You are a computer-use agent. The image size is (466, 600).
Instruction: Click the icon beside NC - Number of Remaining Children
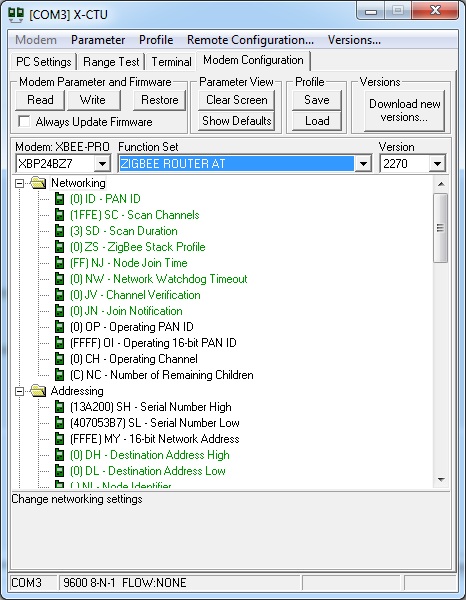tap(59, 375)
